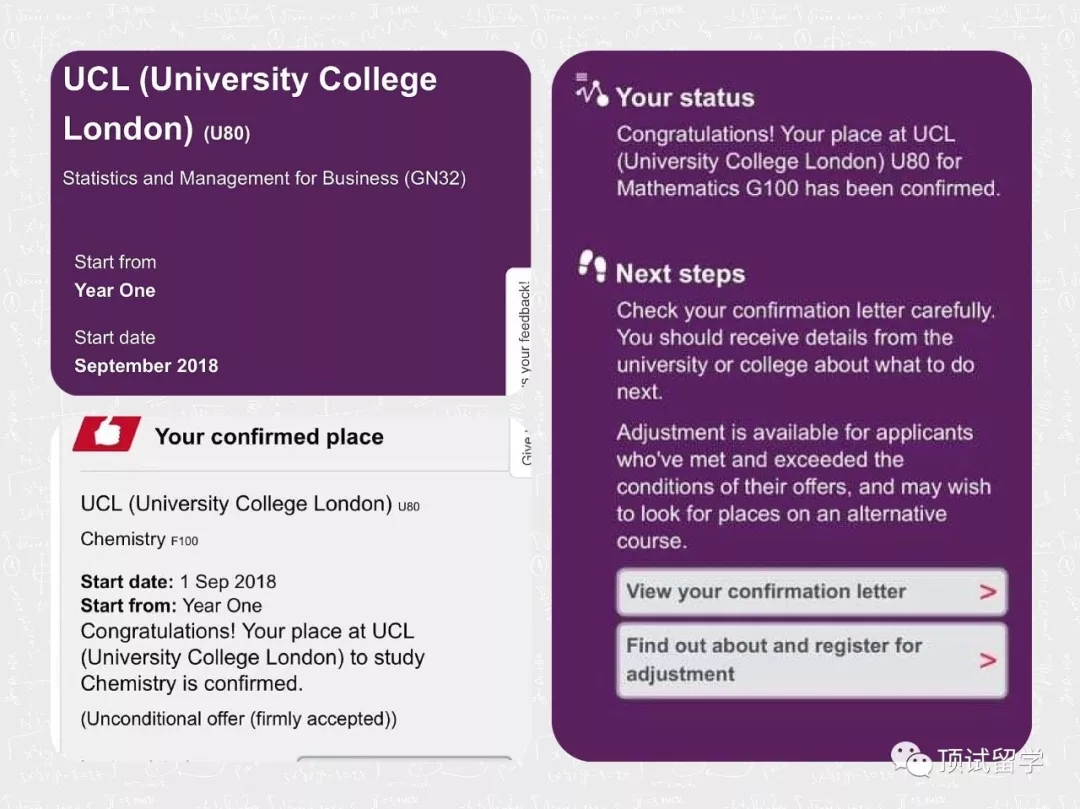The height and width of the screenshot is (809, 1080).
Task: Click the Your status graph icon
Action: point(592,91)
